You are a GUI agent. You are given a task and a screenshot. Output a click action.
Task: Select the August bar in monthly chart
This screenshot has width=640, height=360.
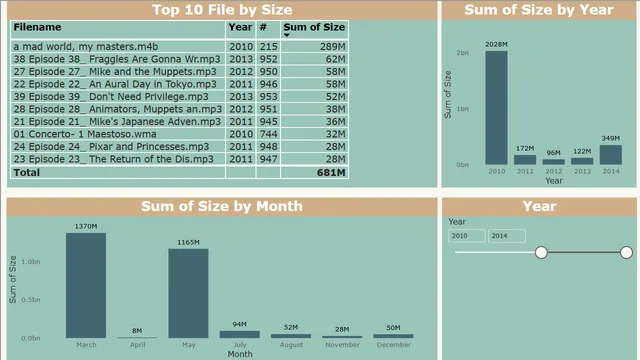291,336
